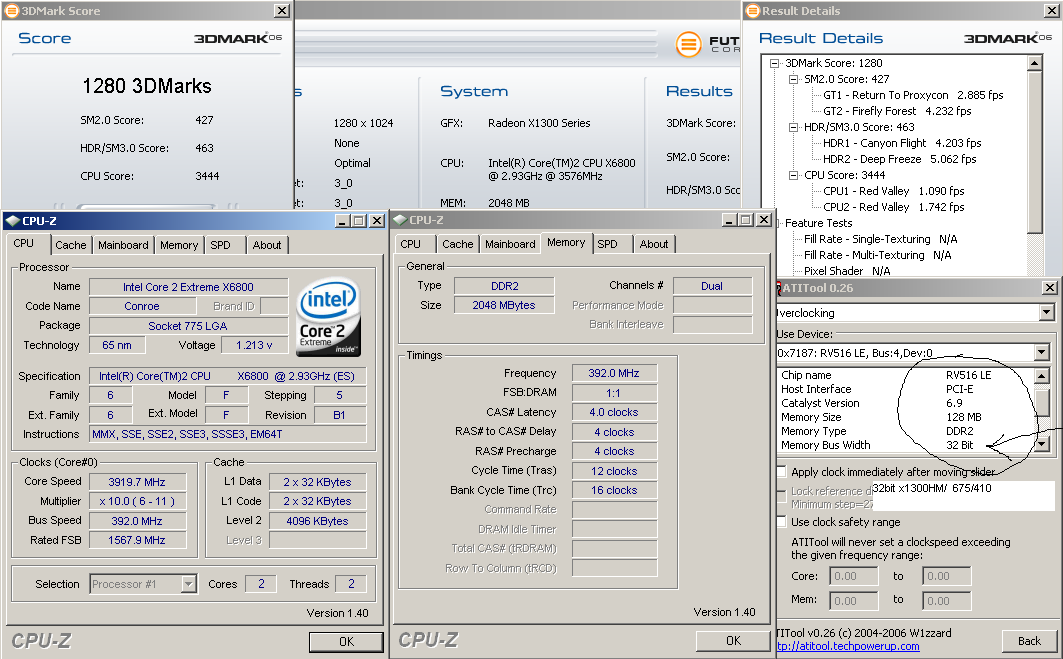Select CPU1 - Red Valley row

click(894, 191)
